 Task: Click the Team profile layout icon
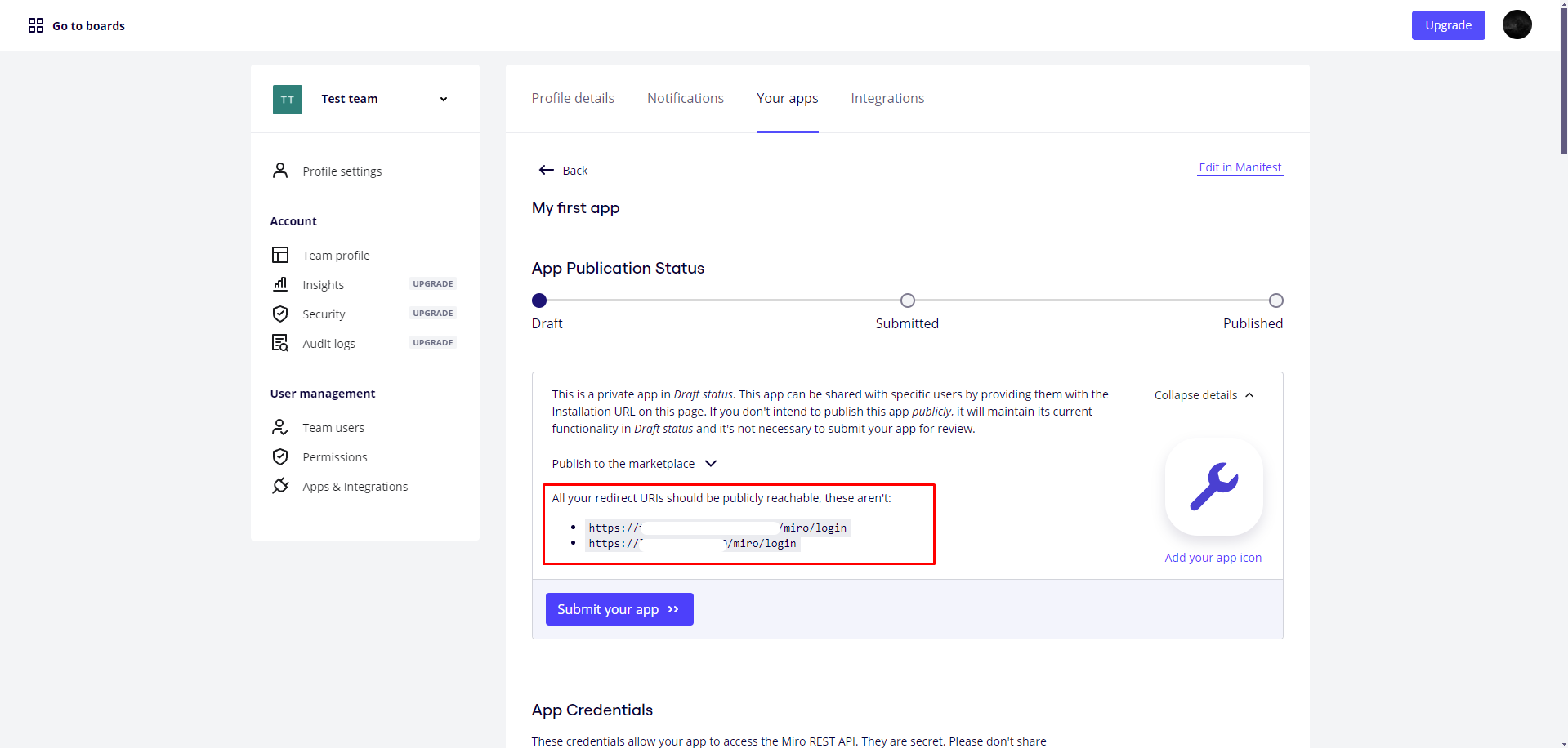click(280, 255)
